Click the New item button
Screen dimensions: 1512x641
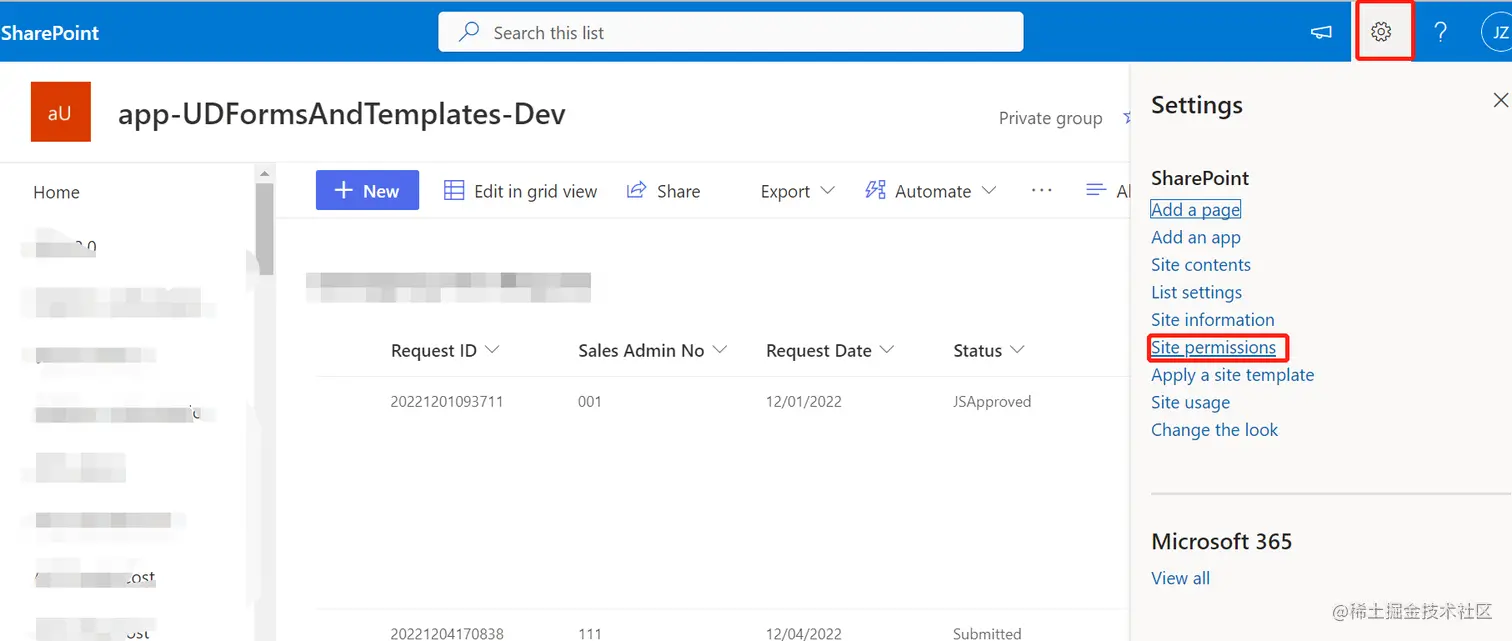[367, 191]
